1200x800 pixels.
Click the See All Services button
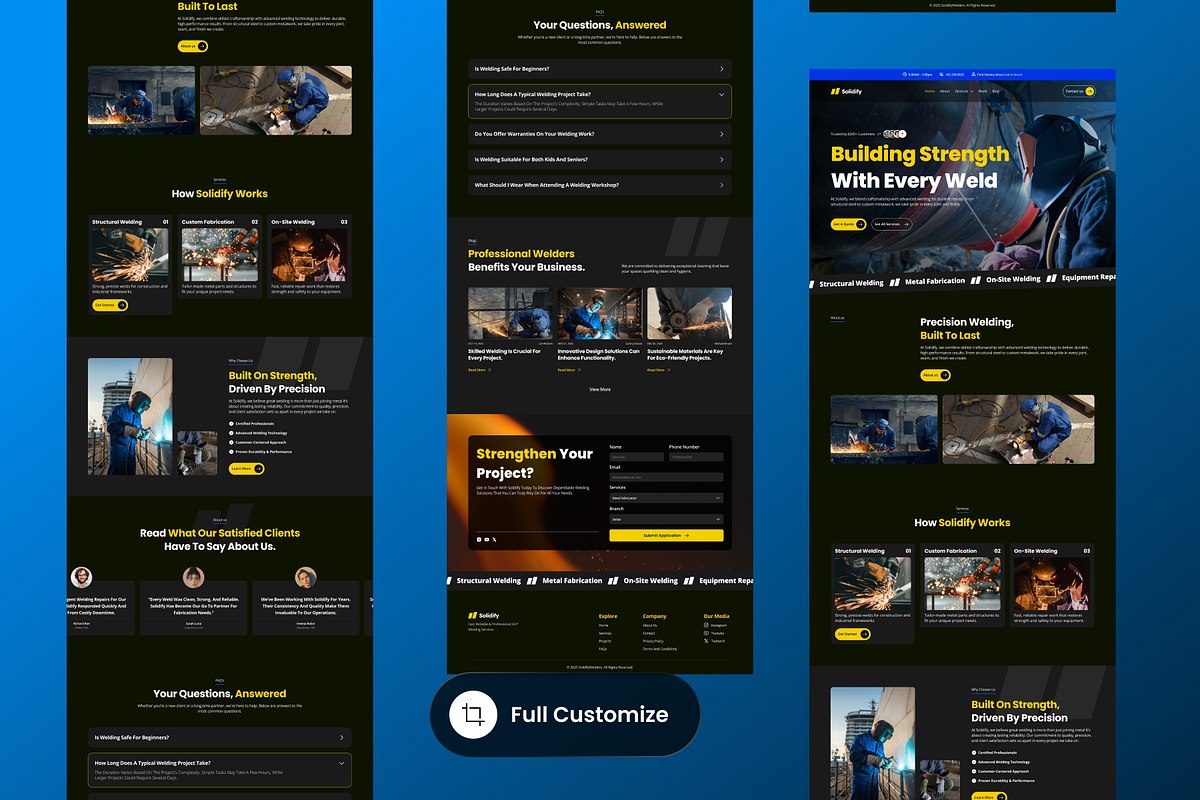pyautogui.click(x=892, y=224)
